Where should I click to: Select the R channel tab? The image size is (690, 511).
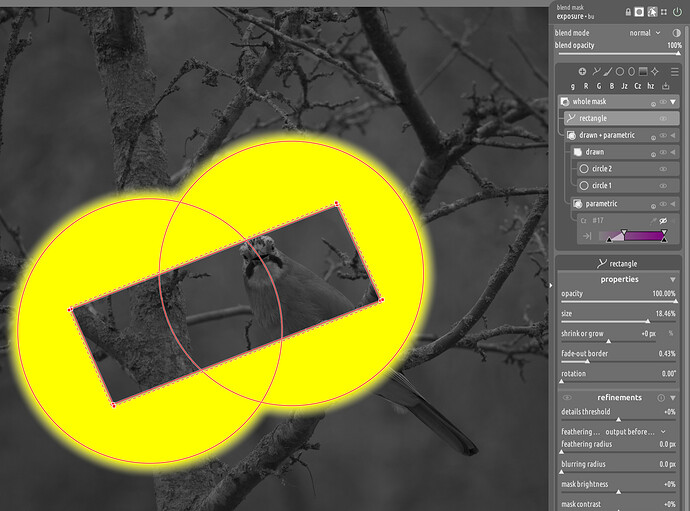point(586,86)
